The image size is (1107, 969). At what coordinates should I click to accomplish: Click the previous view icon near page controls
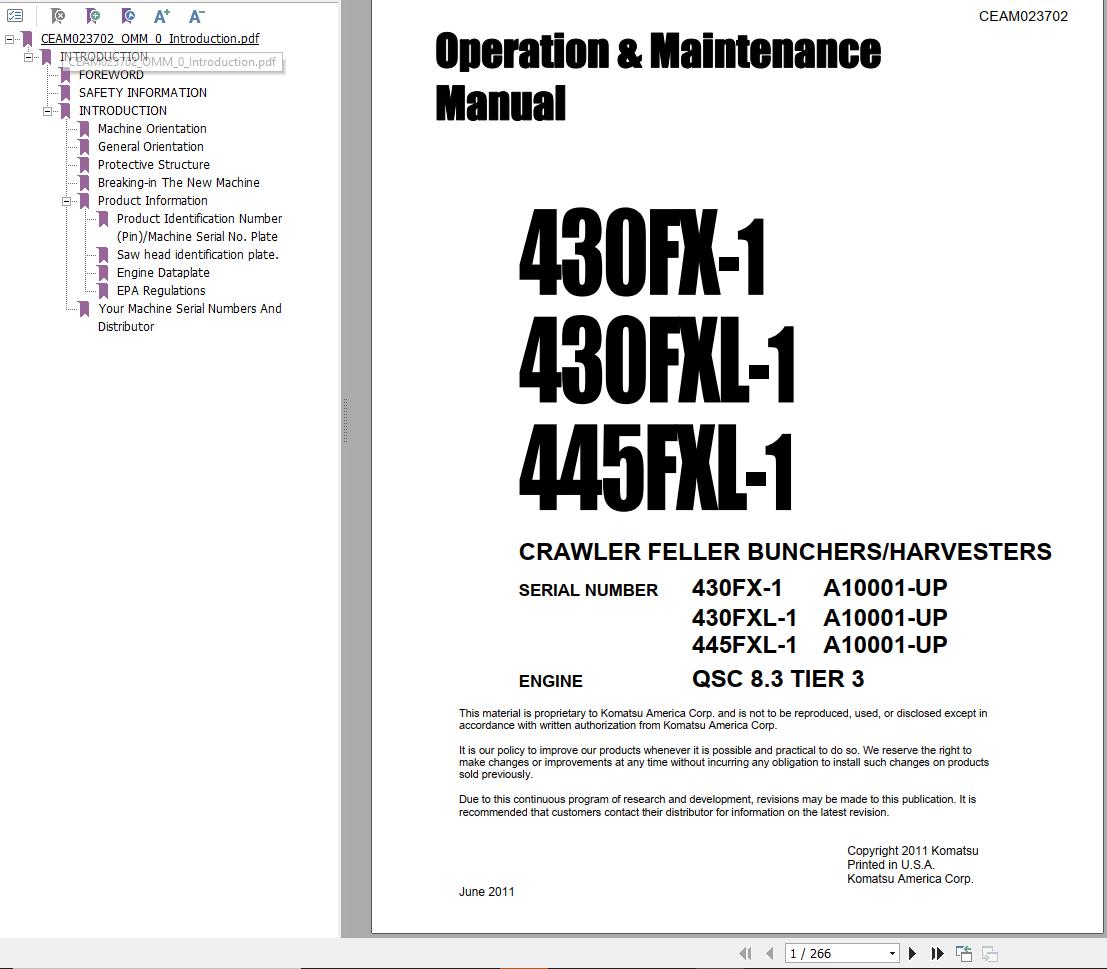click(963, 951)
